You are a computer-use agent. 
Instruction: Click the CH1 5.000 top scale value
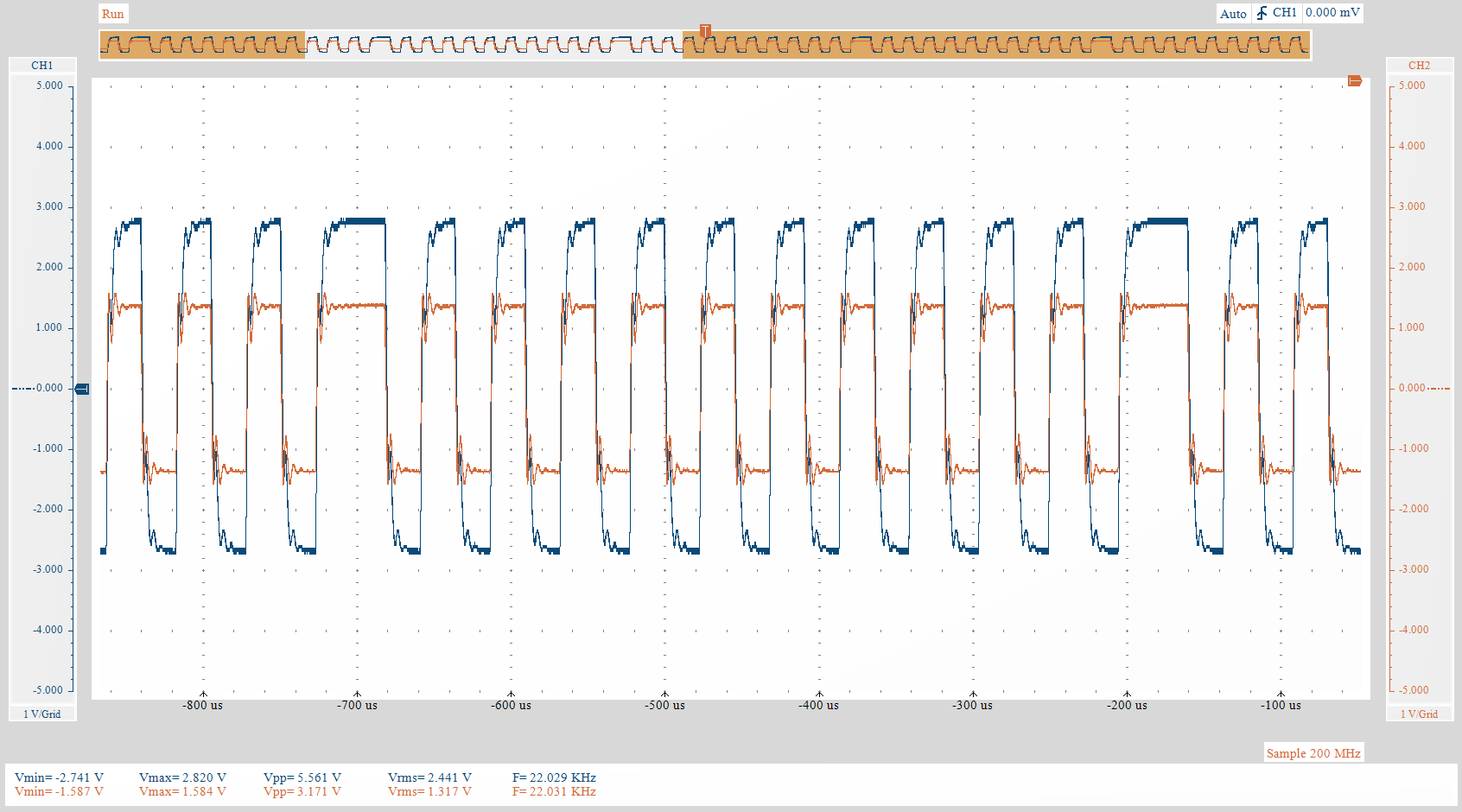[49, 86]
